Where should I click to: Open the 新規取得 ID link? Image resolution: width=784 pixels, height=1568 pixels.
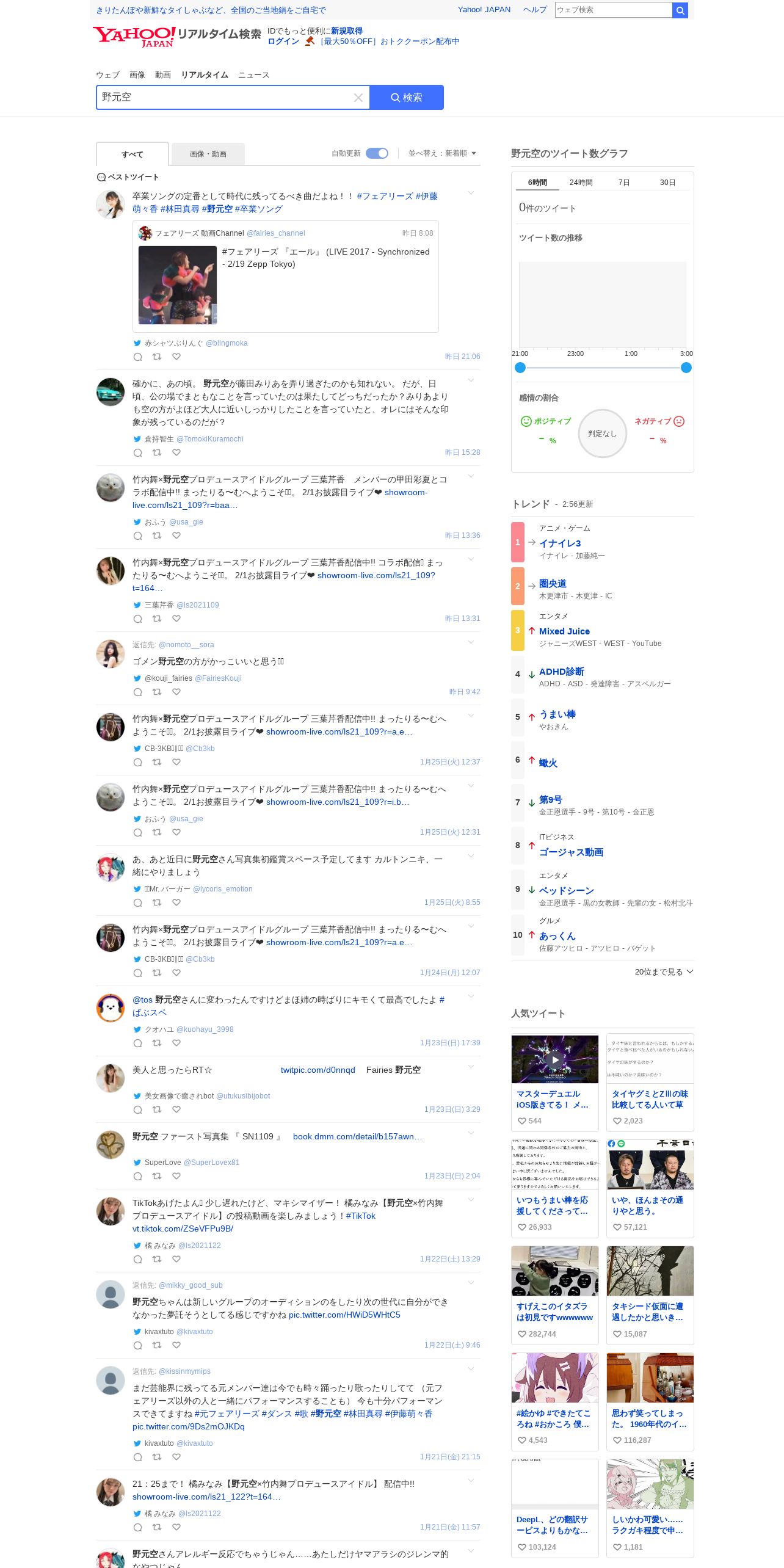coord(347,31)
